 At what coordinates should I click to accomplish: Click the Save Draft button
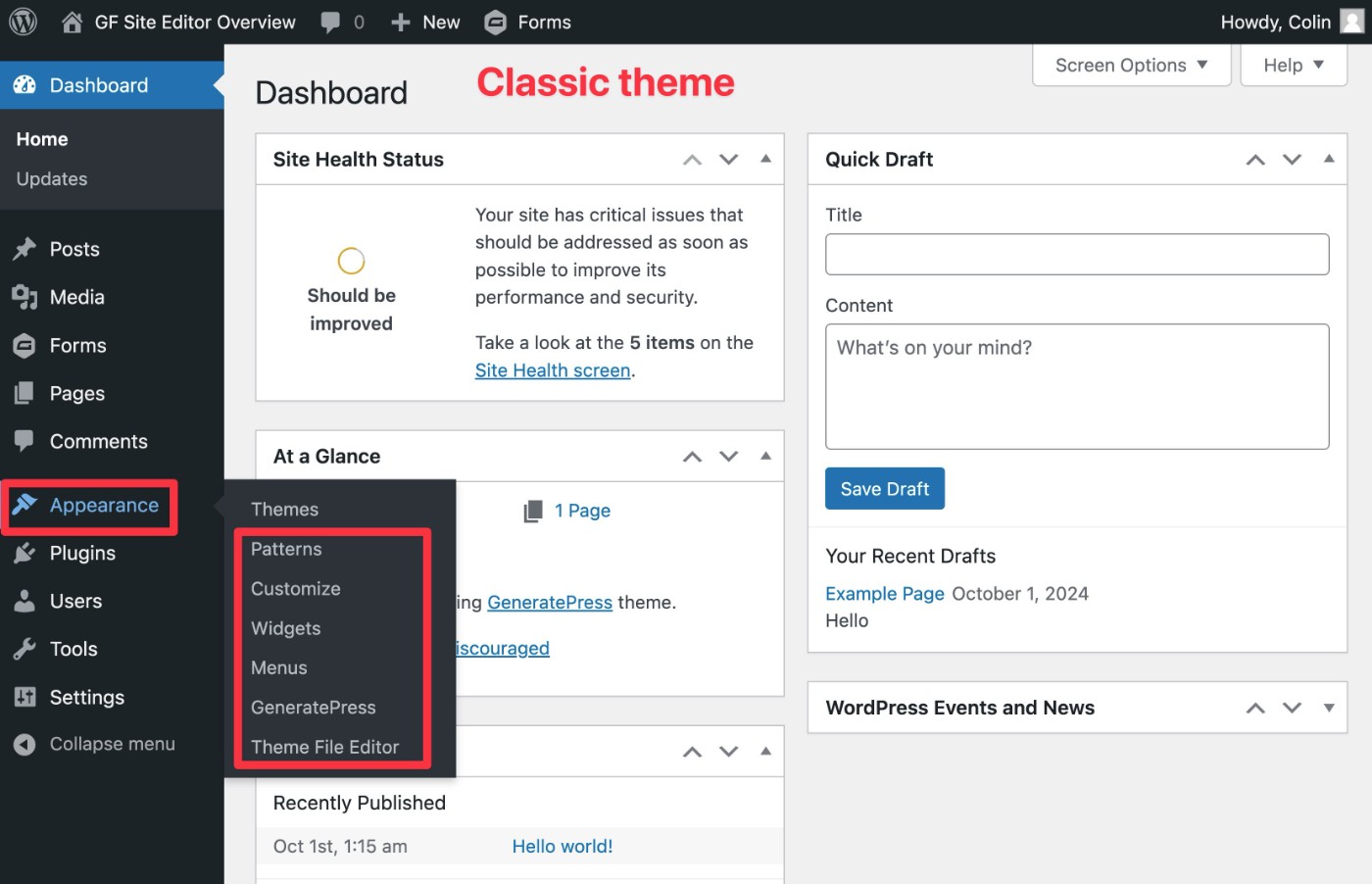885,489
